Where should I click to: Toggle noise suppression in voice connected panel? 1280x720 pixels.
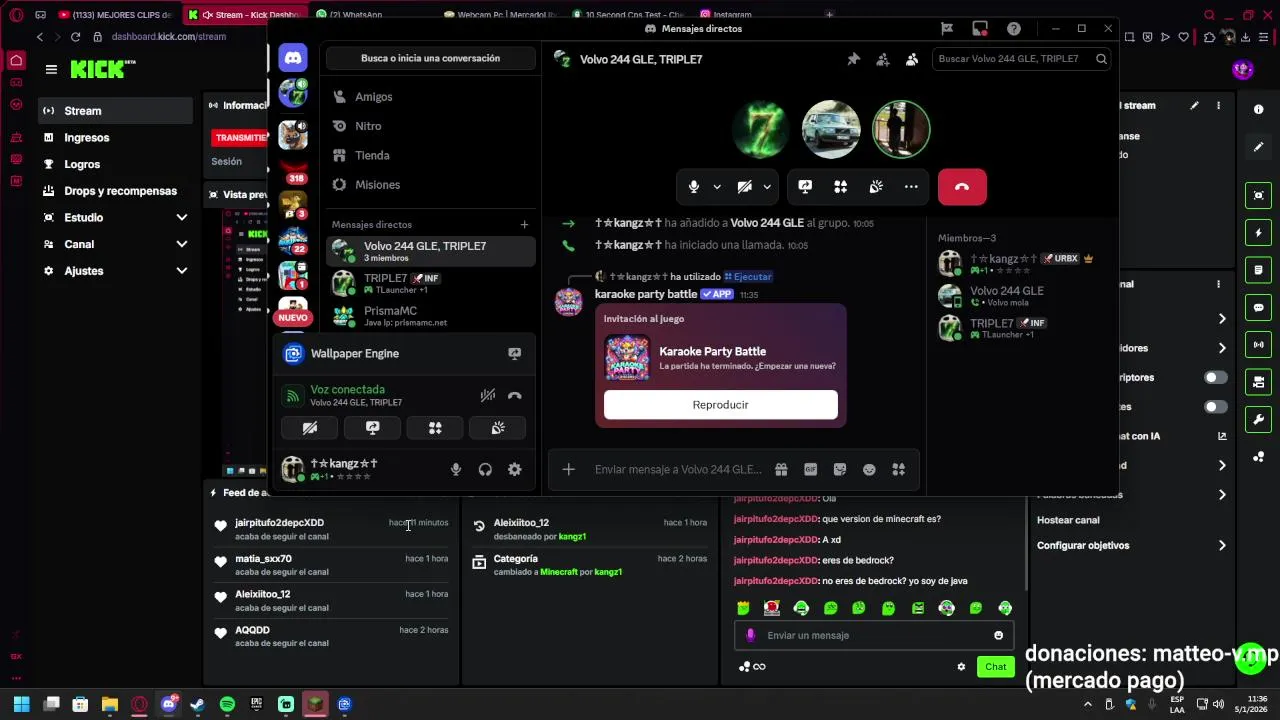pos(487,396)
